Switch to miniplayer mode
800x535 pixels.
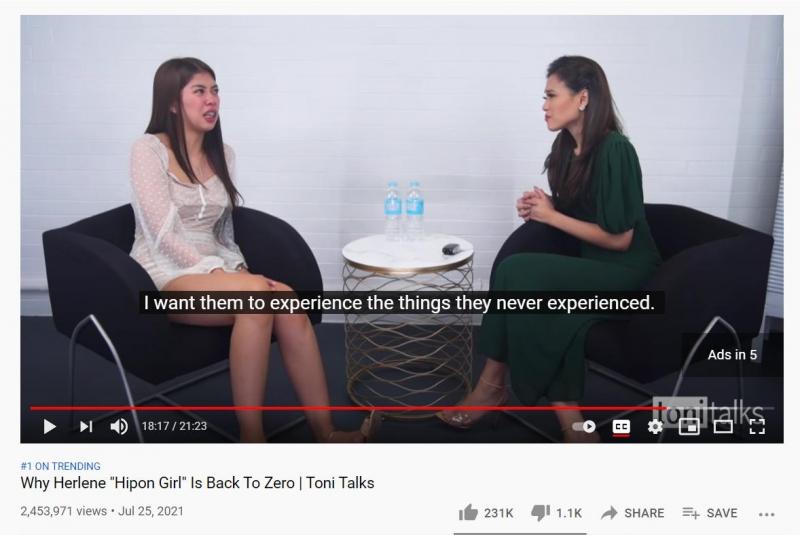coord(689,426)
